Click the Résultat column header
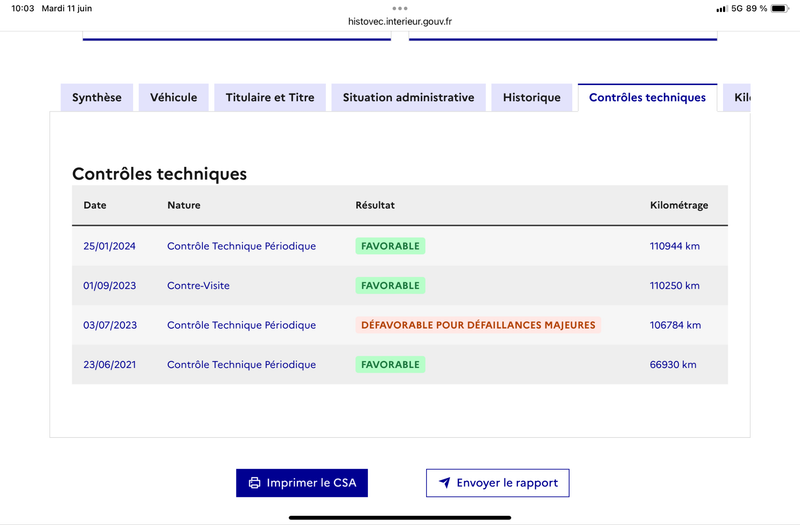800x525 pixels. (x=375, y=205)
